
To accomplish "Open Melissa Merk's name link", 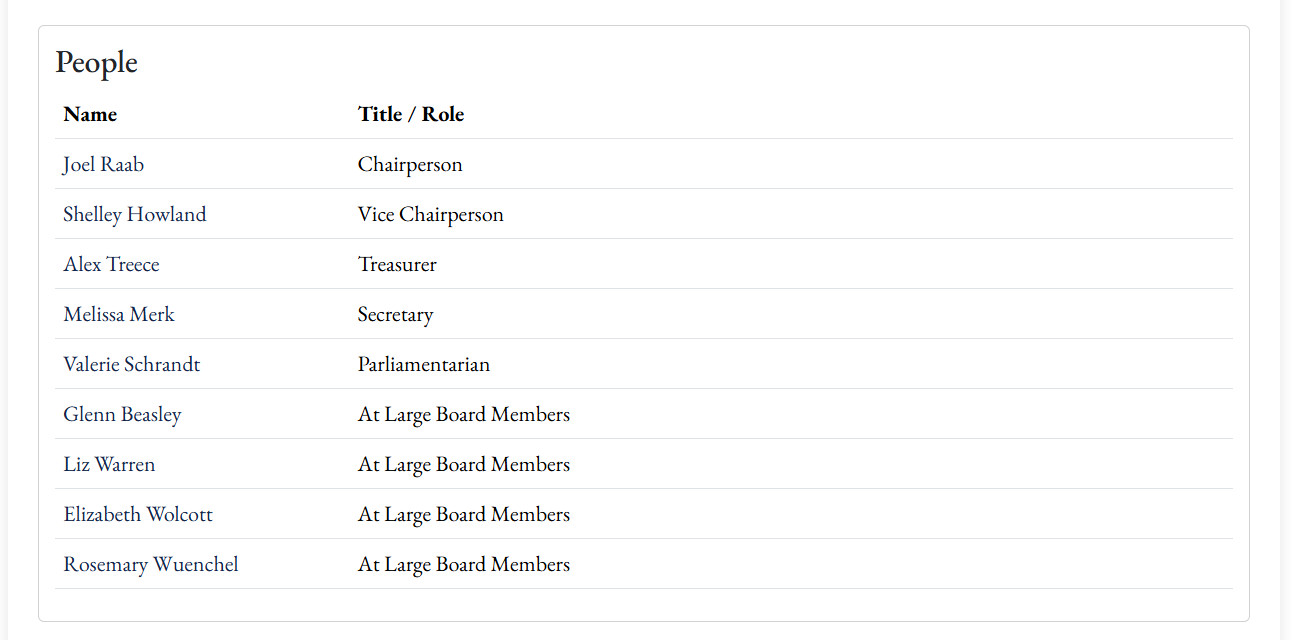I will 119,314.
